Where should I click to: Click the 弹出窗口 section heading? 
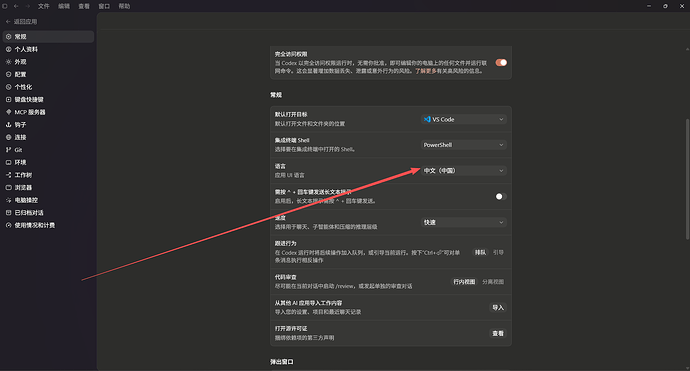point(282,362)
